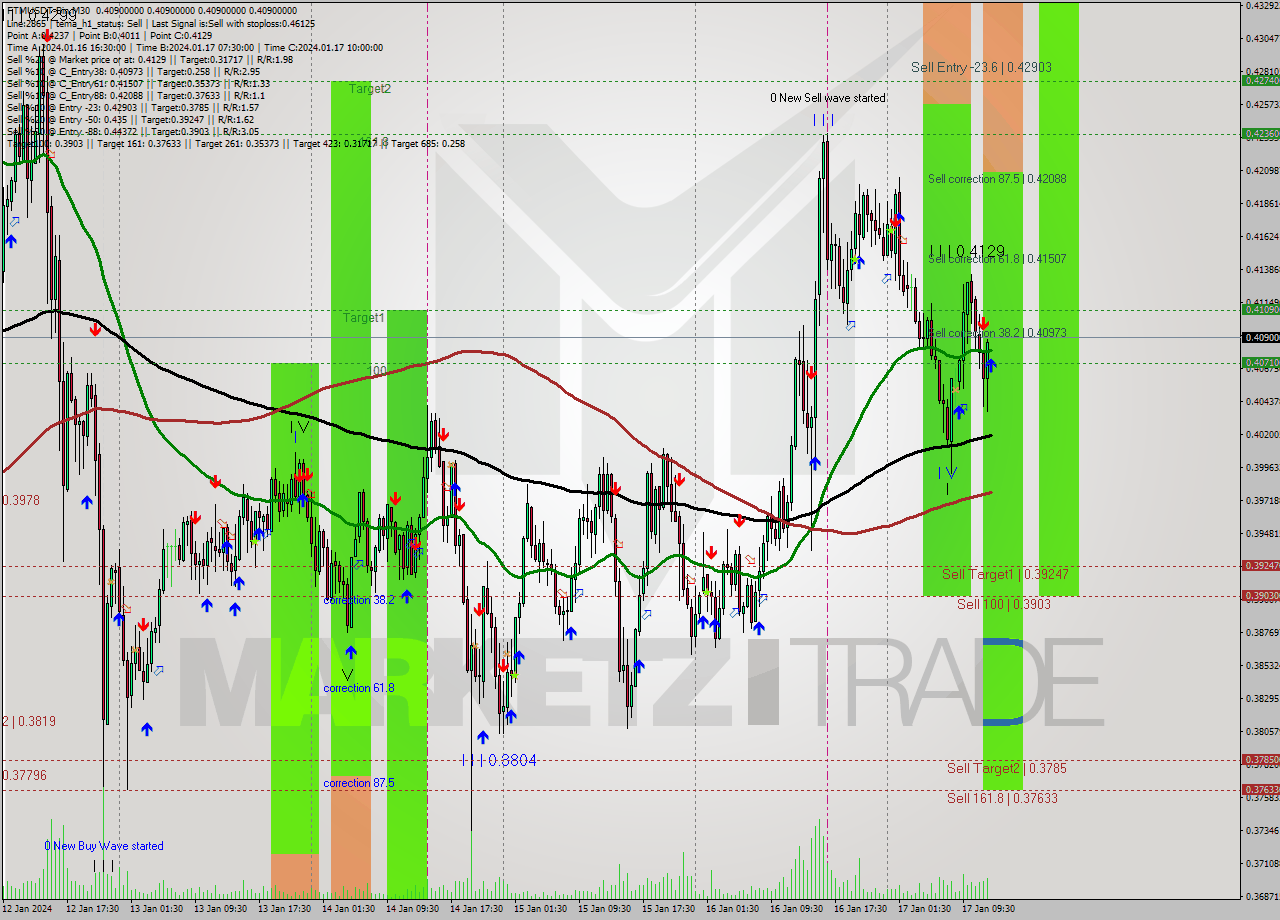Click the red 0.37850 price axis tag

pos(1260,759)
